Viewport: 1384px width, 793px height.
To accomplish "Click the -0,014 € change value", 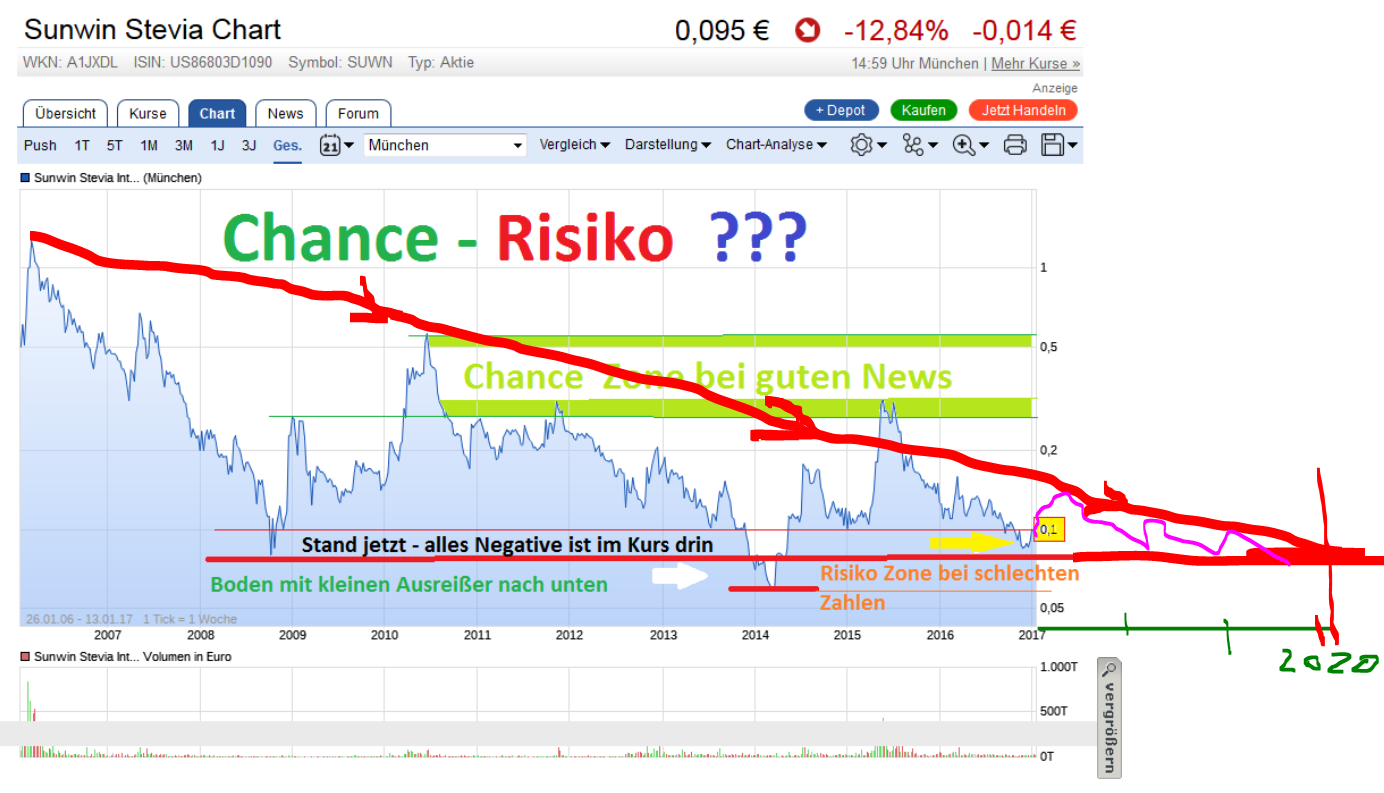I will tap(1023, 31).
